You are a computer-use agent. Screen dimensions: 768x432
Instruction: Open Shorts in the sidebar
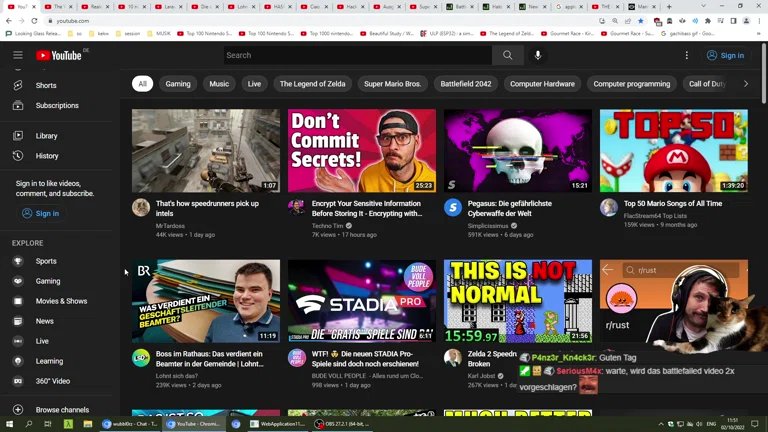(x=46, y=85)
